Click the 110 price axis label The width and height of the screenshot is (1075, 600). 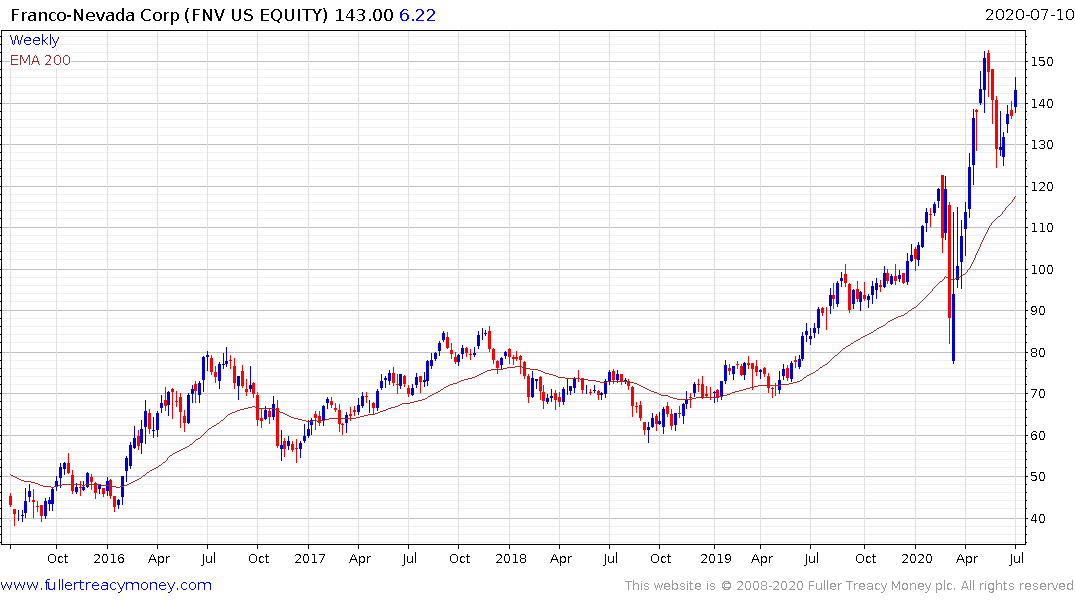[x=1042, y=228]
